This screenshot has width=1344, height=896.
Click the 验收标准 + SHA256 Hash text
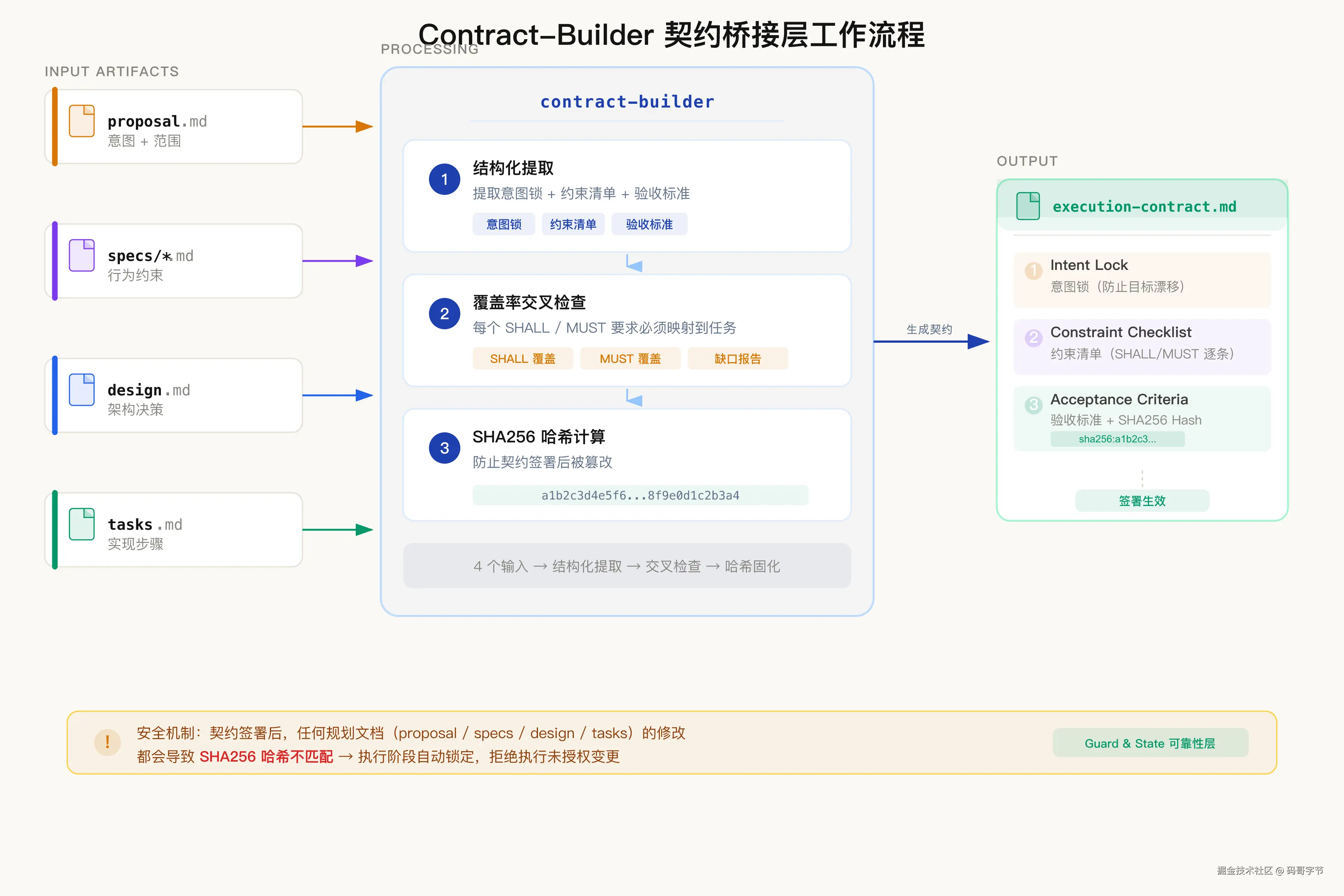click(x=1126, y=420)
